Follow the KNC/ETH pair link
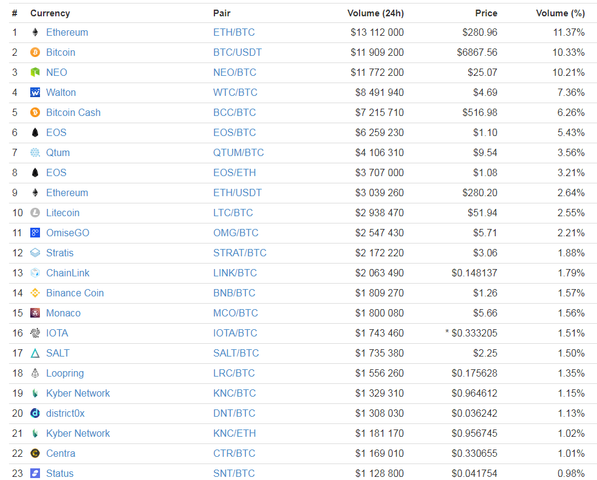 pyautogui.click(x=235, y=433)
